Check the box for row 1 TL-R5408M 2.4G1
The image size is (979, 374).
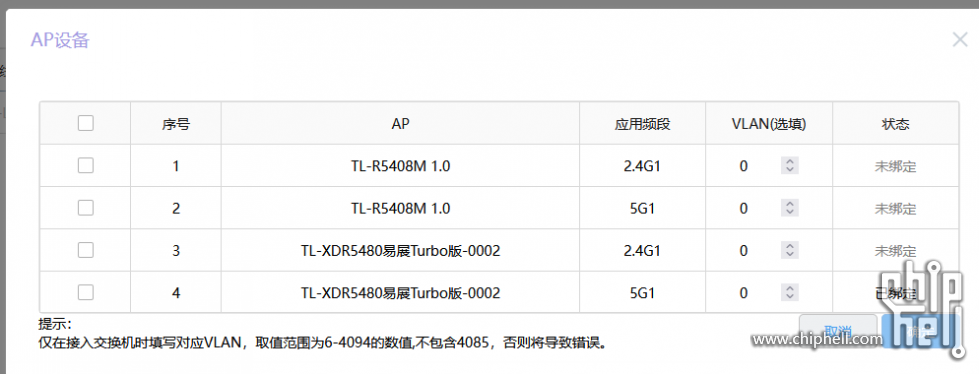[86, 165]
